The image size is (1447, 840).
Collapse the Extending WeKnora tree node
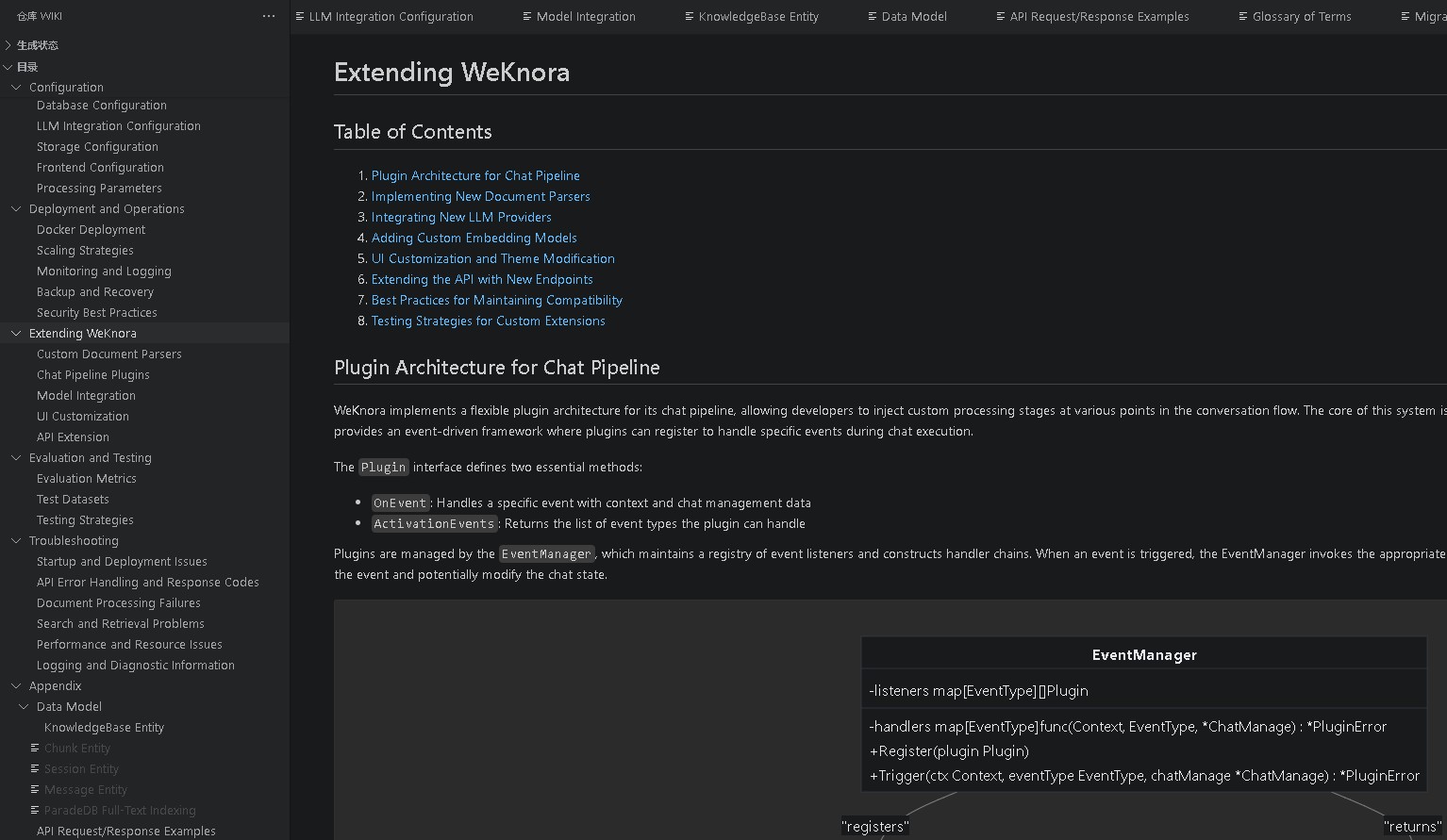point(16,334)
